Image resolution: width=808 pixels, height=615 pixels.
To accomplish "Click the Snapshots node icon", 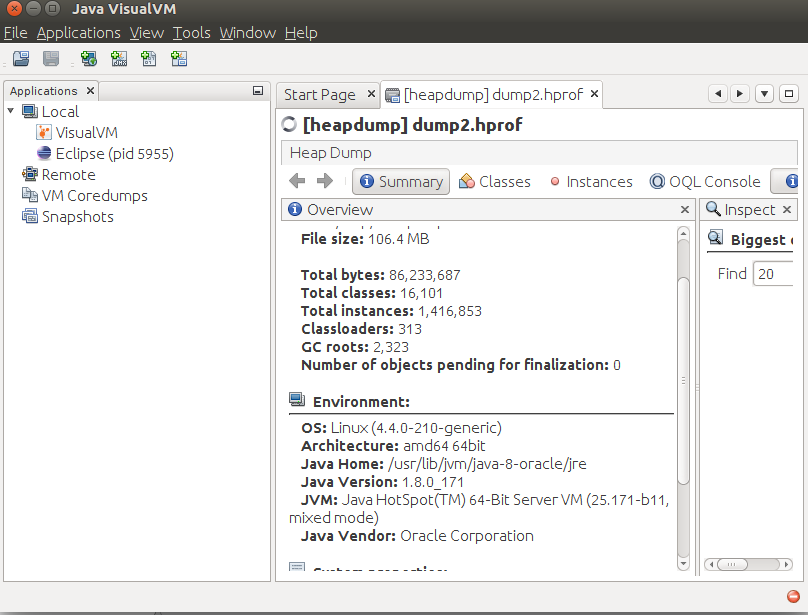I will (30, 216).
